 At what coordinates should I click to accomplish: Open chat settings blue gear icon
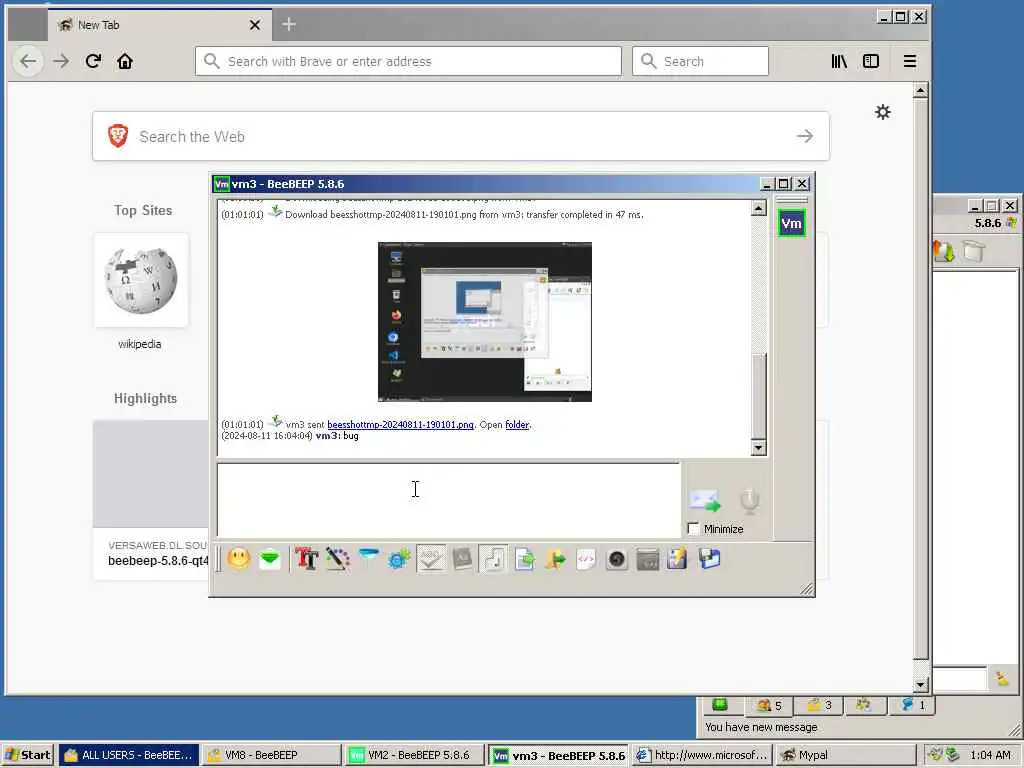pyautogui.click(x=399, y=559)
